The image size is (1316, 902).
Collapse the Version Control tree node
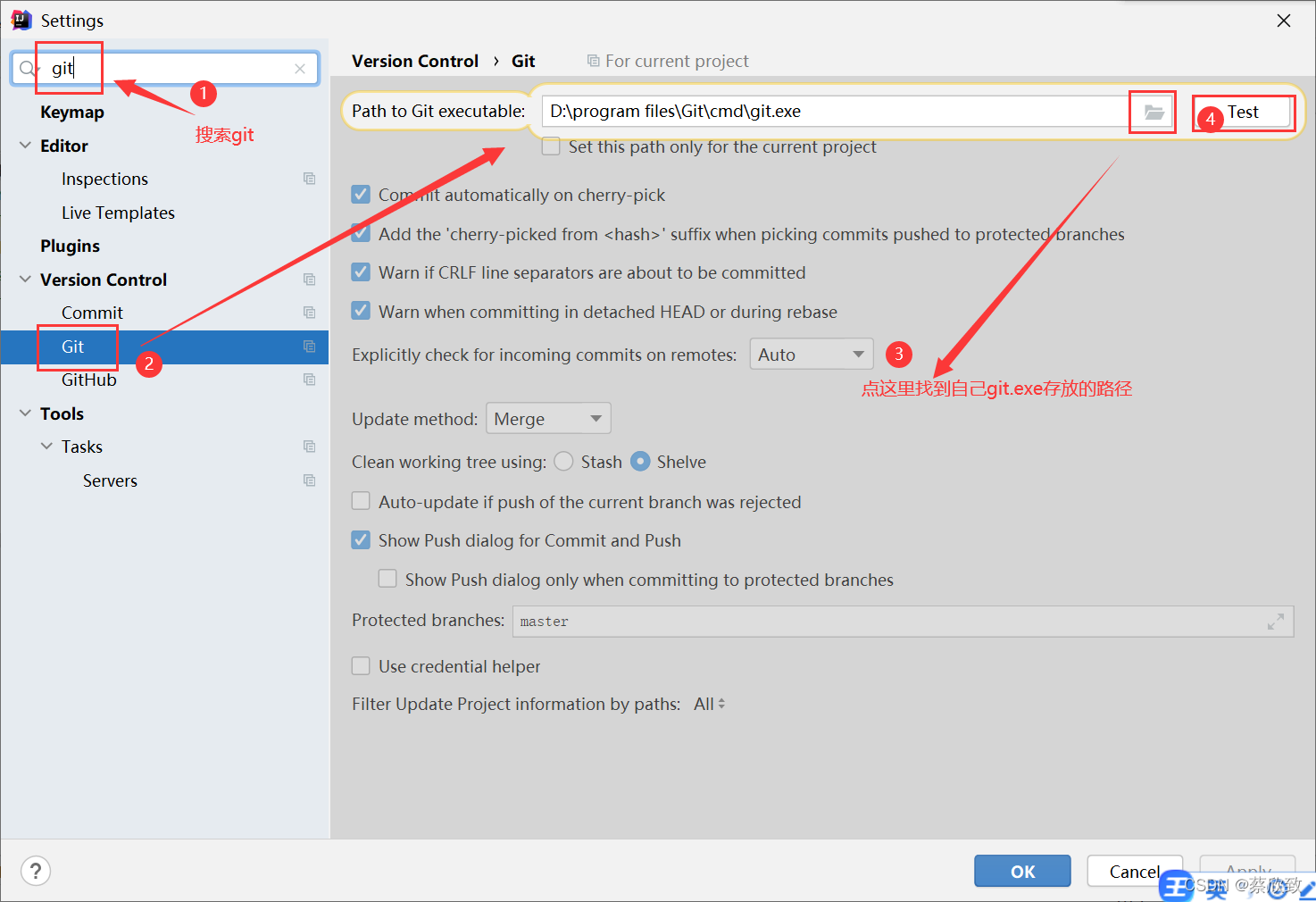pos(25,280)
